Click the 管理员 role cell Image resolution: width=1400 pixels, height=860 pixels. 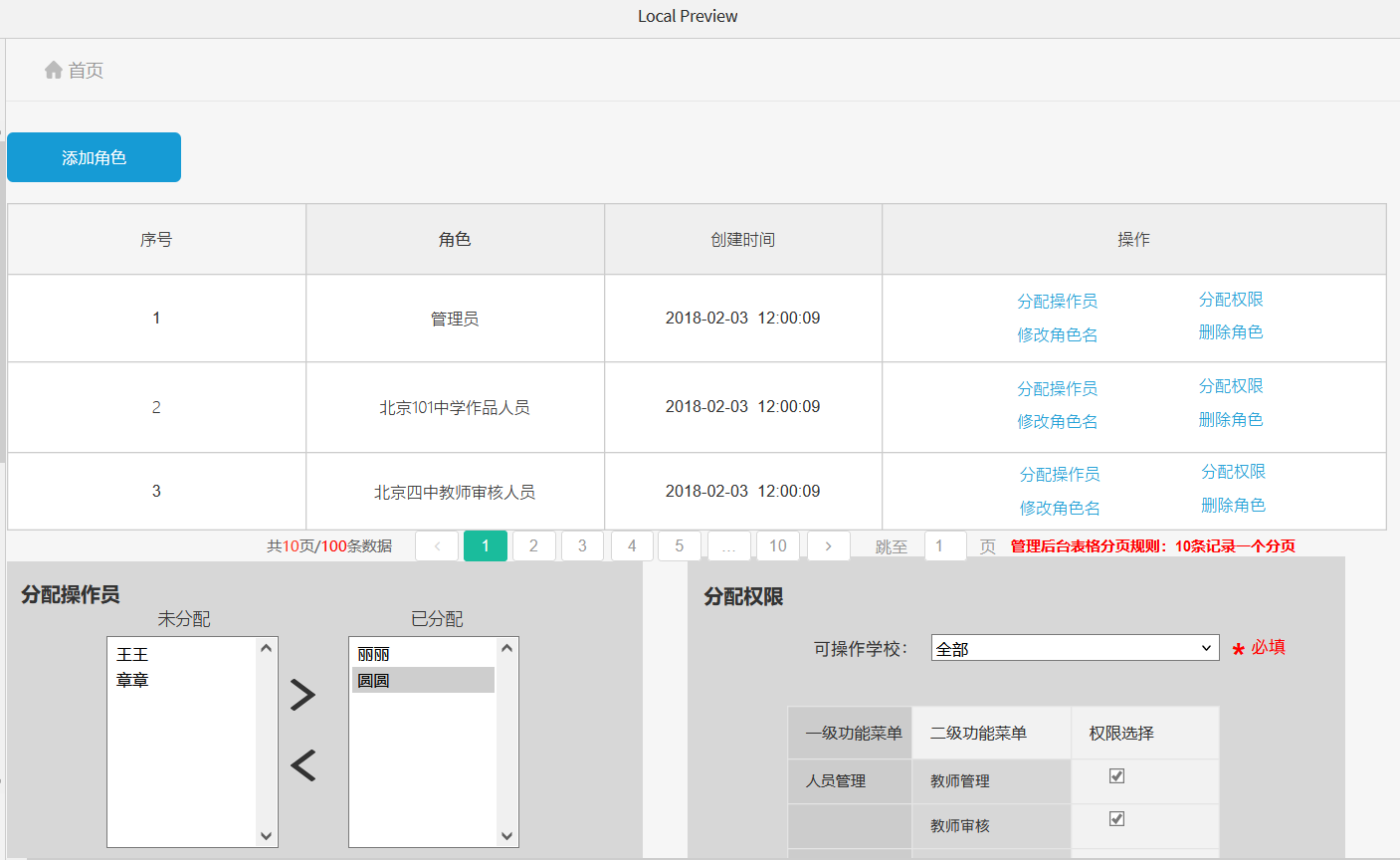[x=455, y=319]
